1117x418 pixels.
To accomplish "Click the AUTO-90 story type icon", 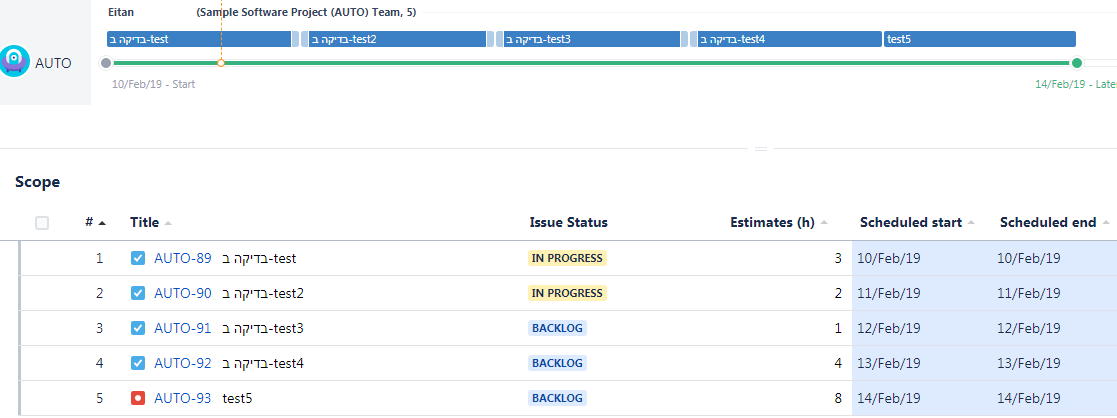I will [x=138, y=293].
